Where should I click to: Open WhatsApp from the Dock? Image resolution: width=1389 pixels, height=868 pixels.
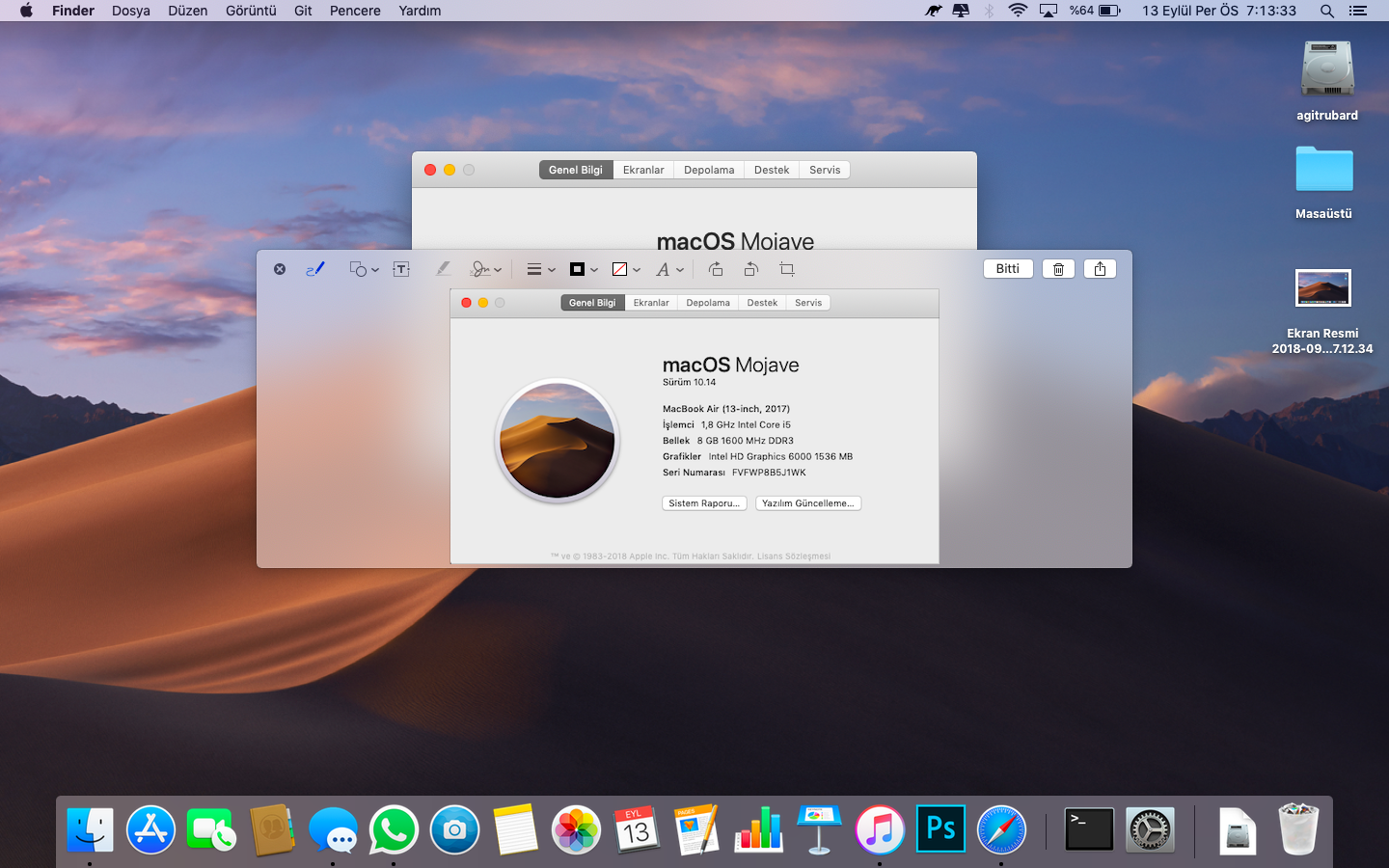click(394, 830)
